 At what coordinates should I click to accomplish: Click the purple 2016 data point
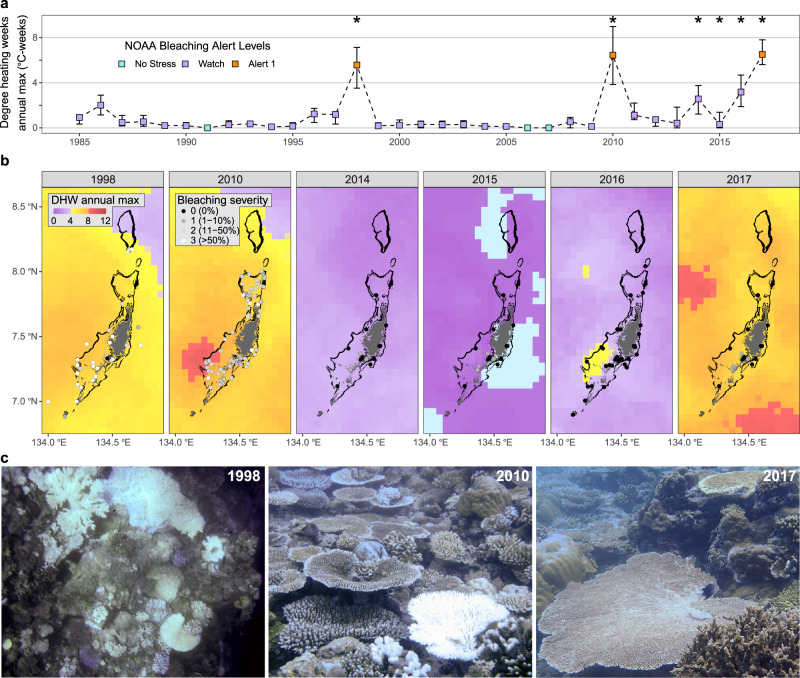click(741, 92)
